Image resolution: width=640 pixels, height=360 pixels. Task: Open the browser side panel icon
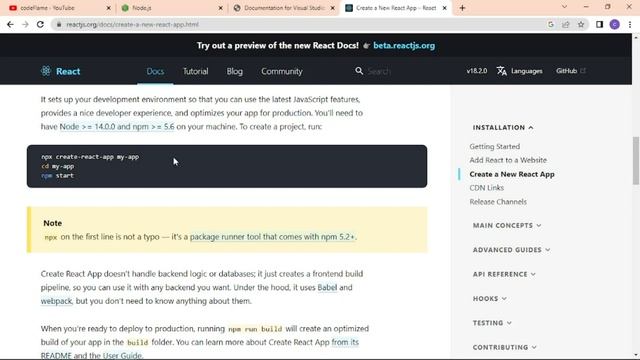pyautogui.click(x=599, y=24)
